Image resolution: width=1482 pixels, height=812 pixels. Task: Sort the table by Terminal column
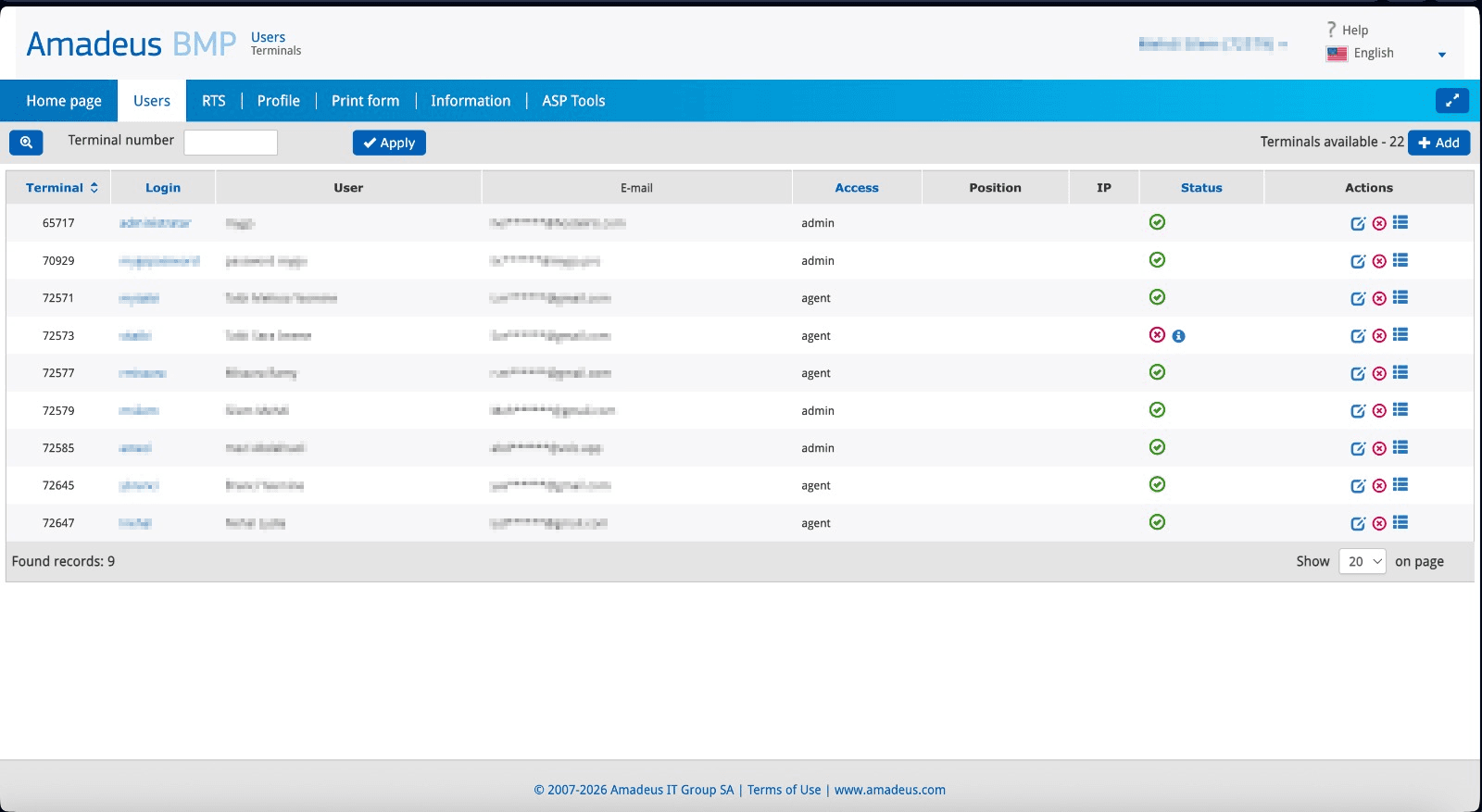61,187
